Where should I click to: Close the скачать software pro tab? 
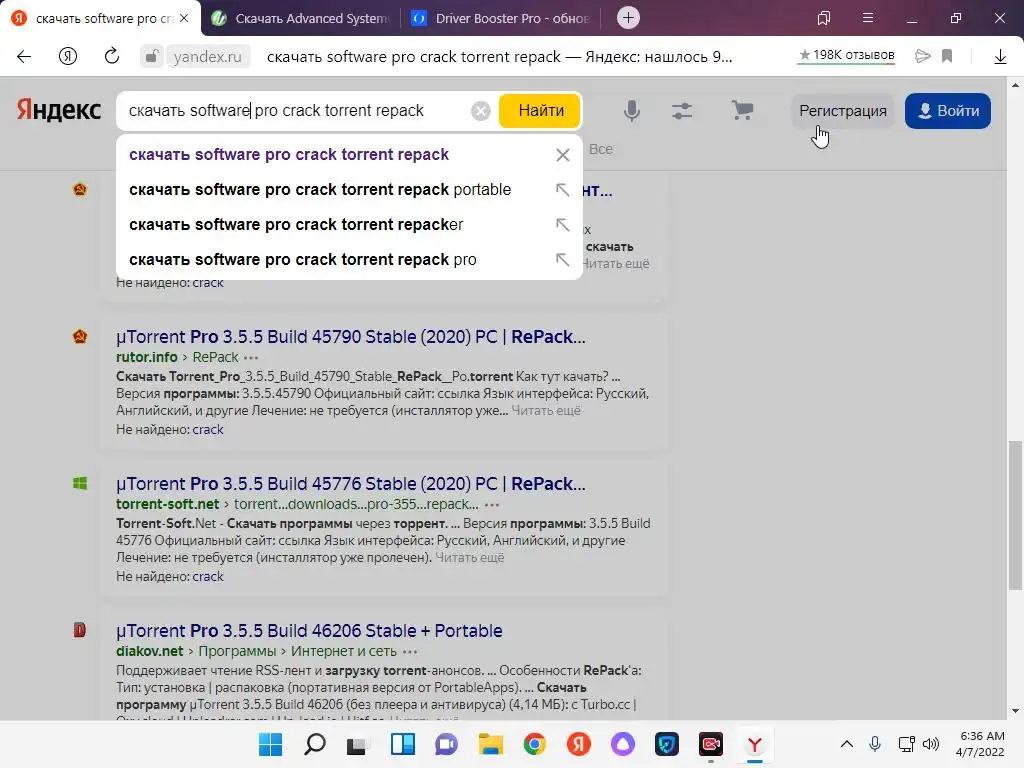click(x=184, y=18)
